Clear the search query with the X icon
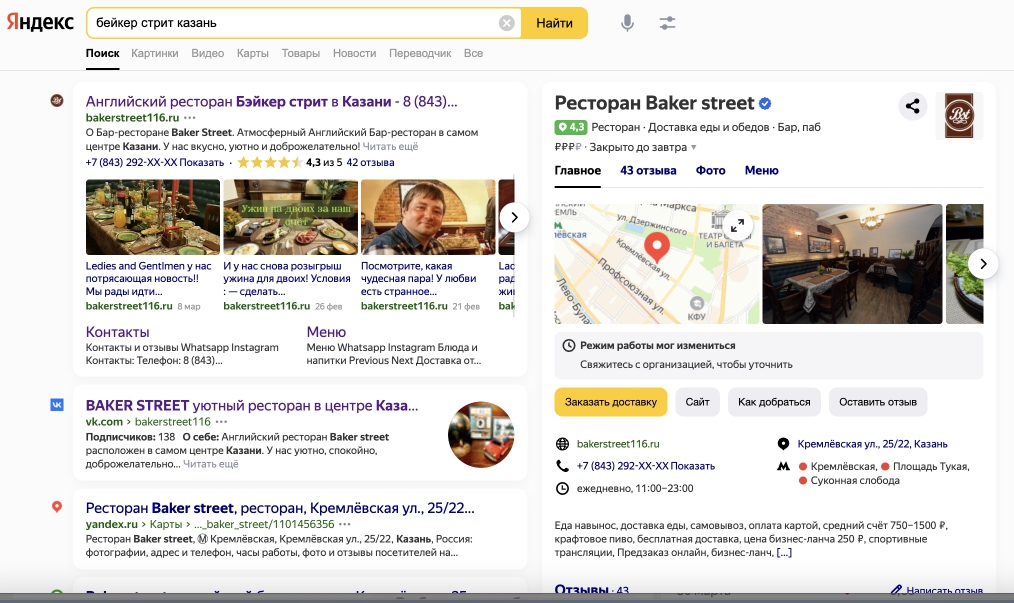Viewport: 1014px width, 603px height. point(506,23)
